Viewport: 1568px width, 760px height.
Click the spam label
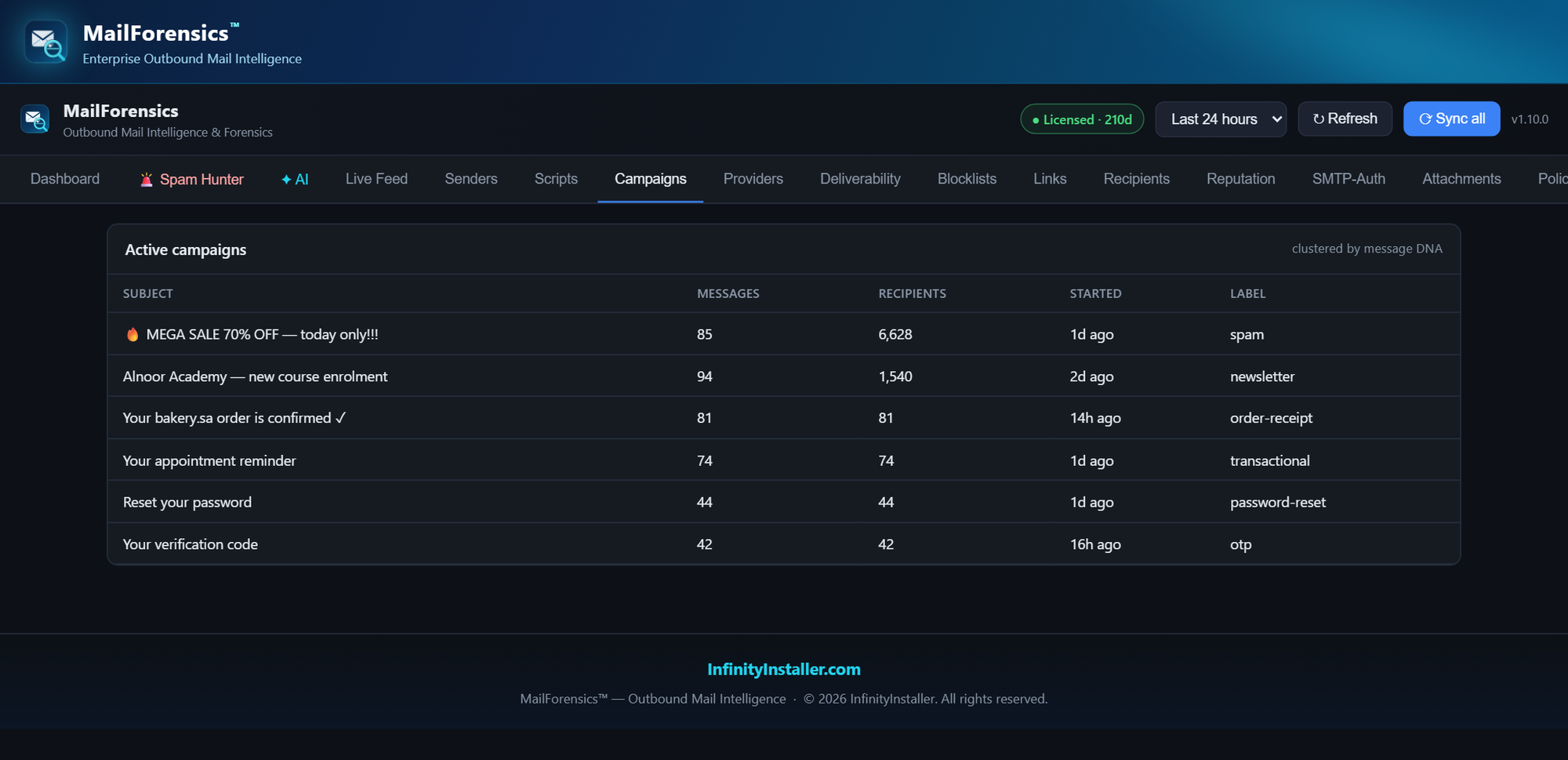[x=1247, y=334]
